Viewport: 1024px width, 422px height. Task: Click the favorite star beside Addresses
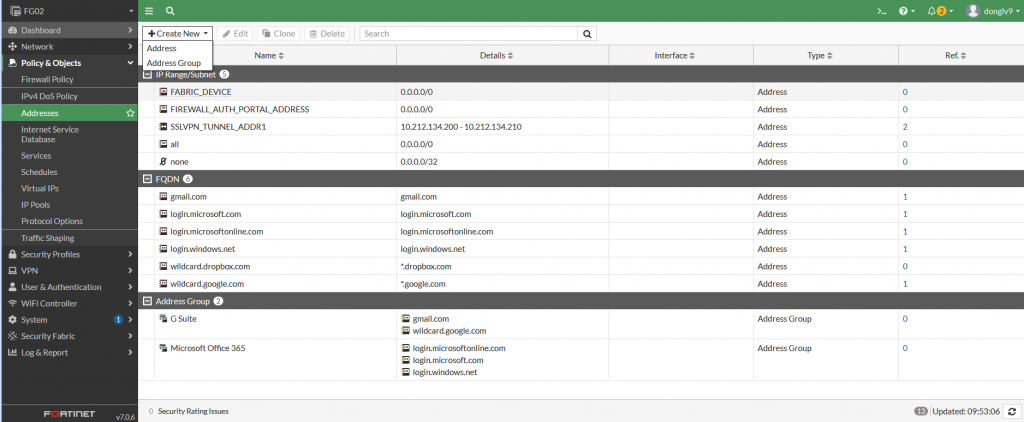point(130,113)
